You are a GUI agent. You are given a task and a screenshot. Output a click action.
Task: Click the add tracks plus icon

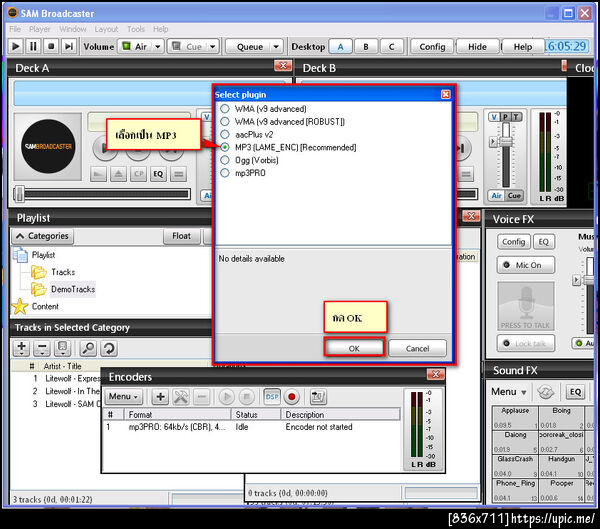coord(21,348)
